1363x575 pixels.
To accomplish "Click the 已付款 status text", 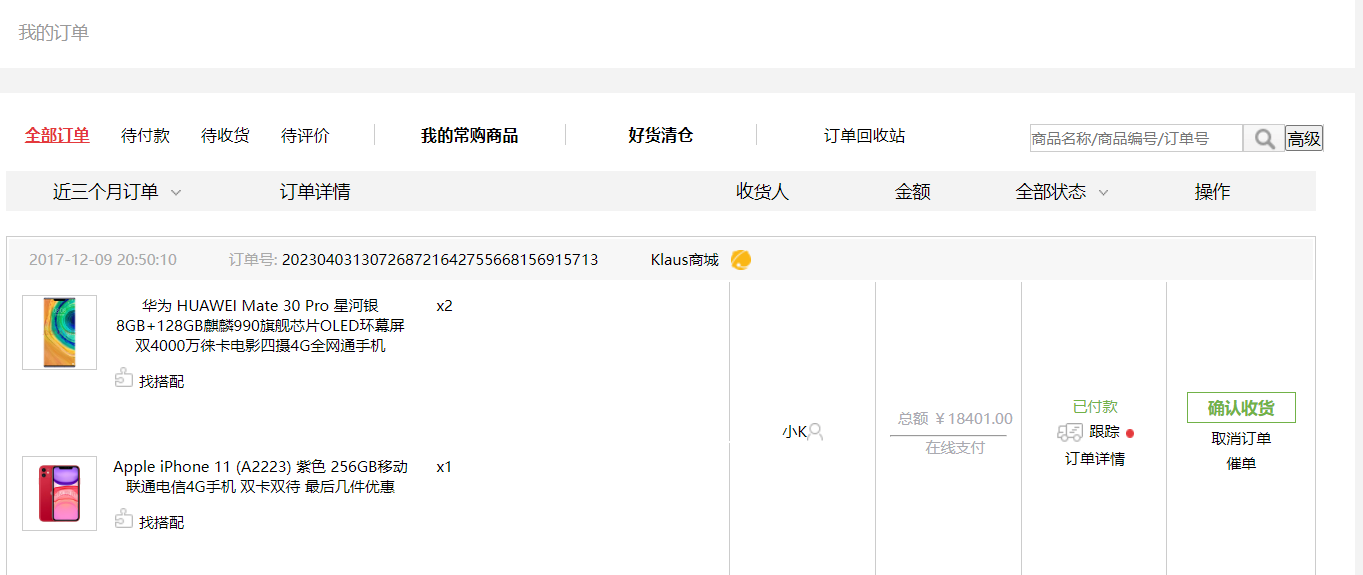I will [x=1095, y=407].
